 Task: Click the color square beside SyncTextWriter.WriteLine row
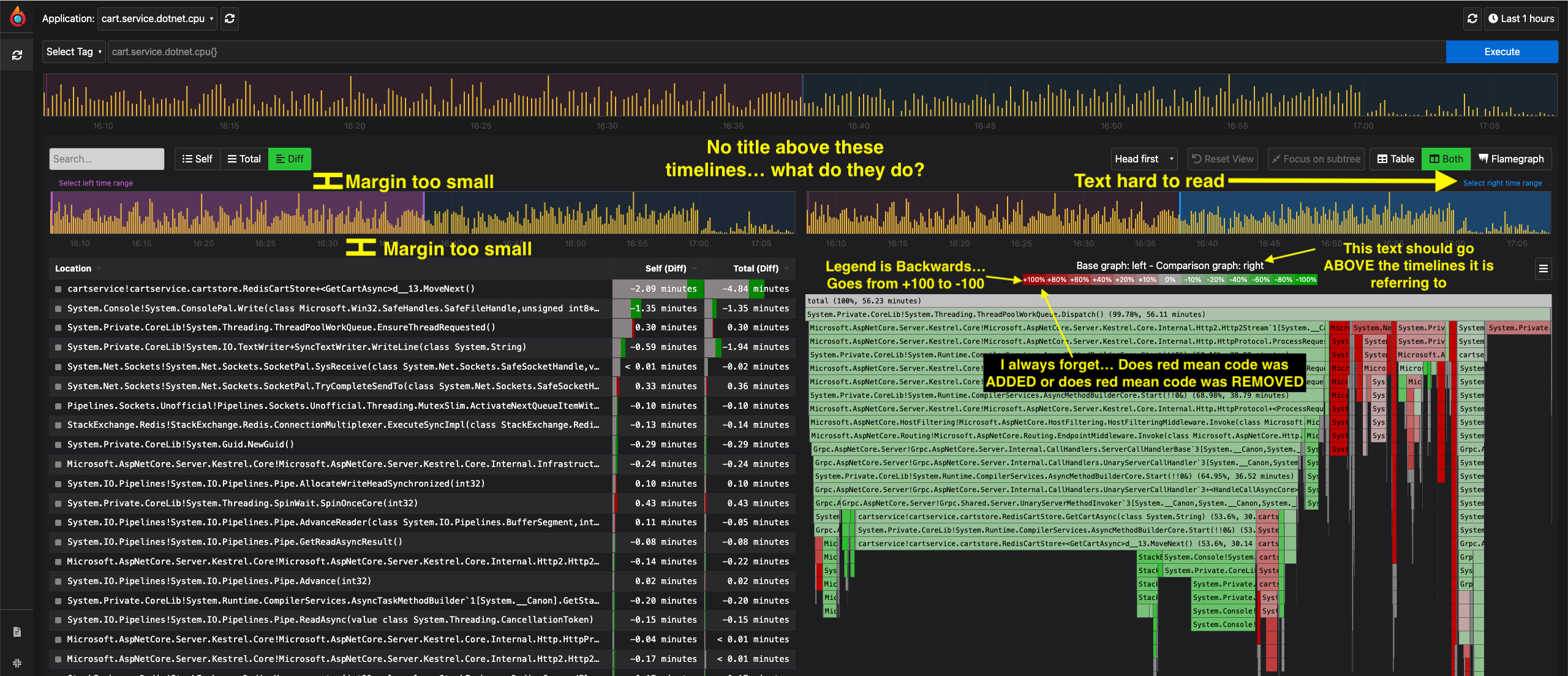(58, 347)
